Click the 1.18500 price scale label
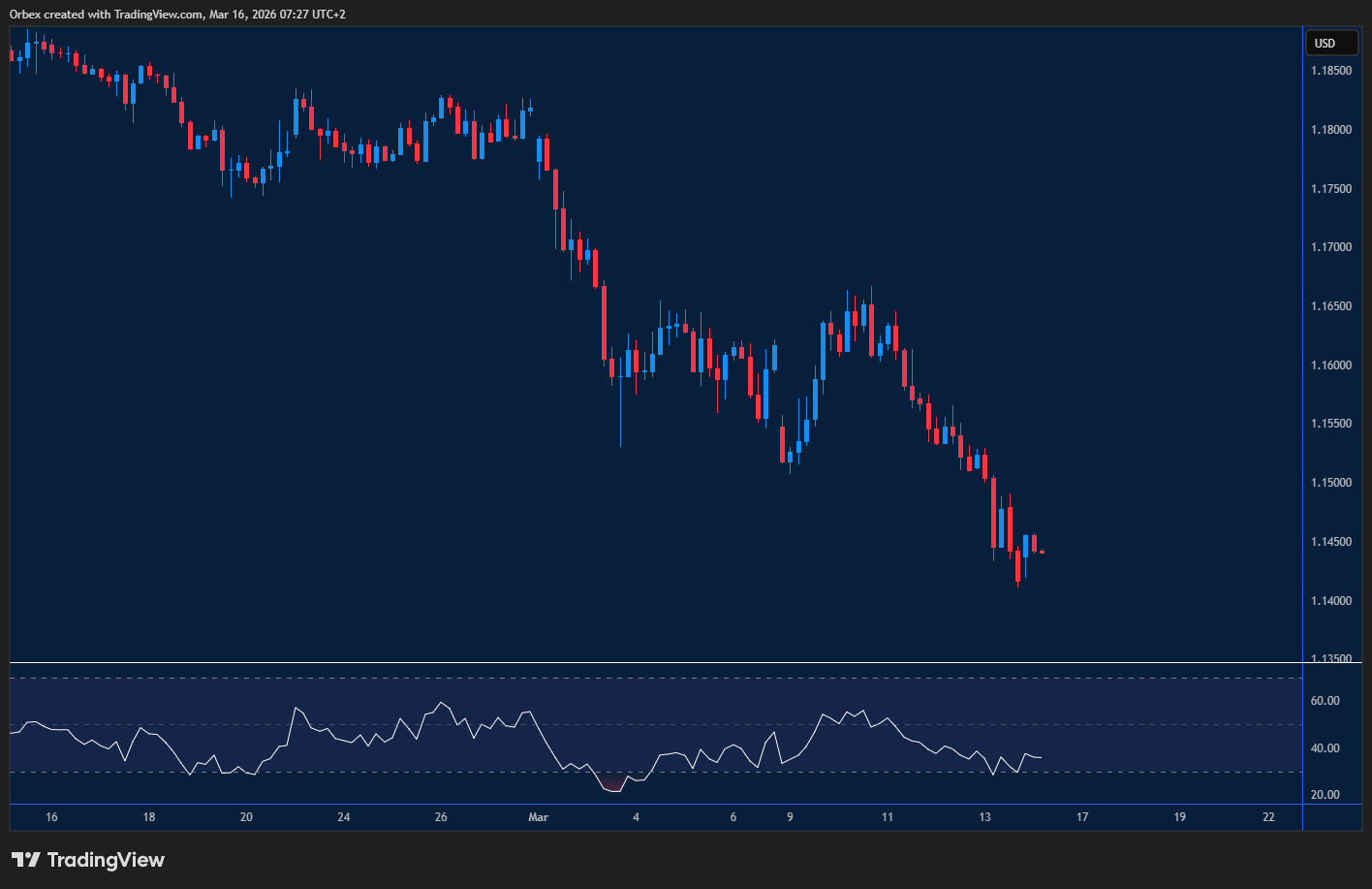Viewport: 1372px width, 889px height. click(1330, 70)
